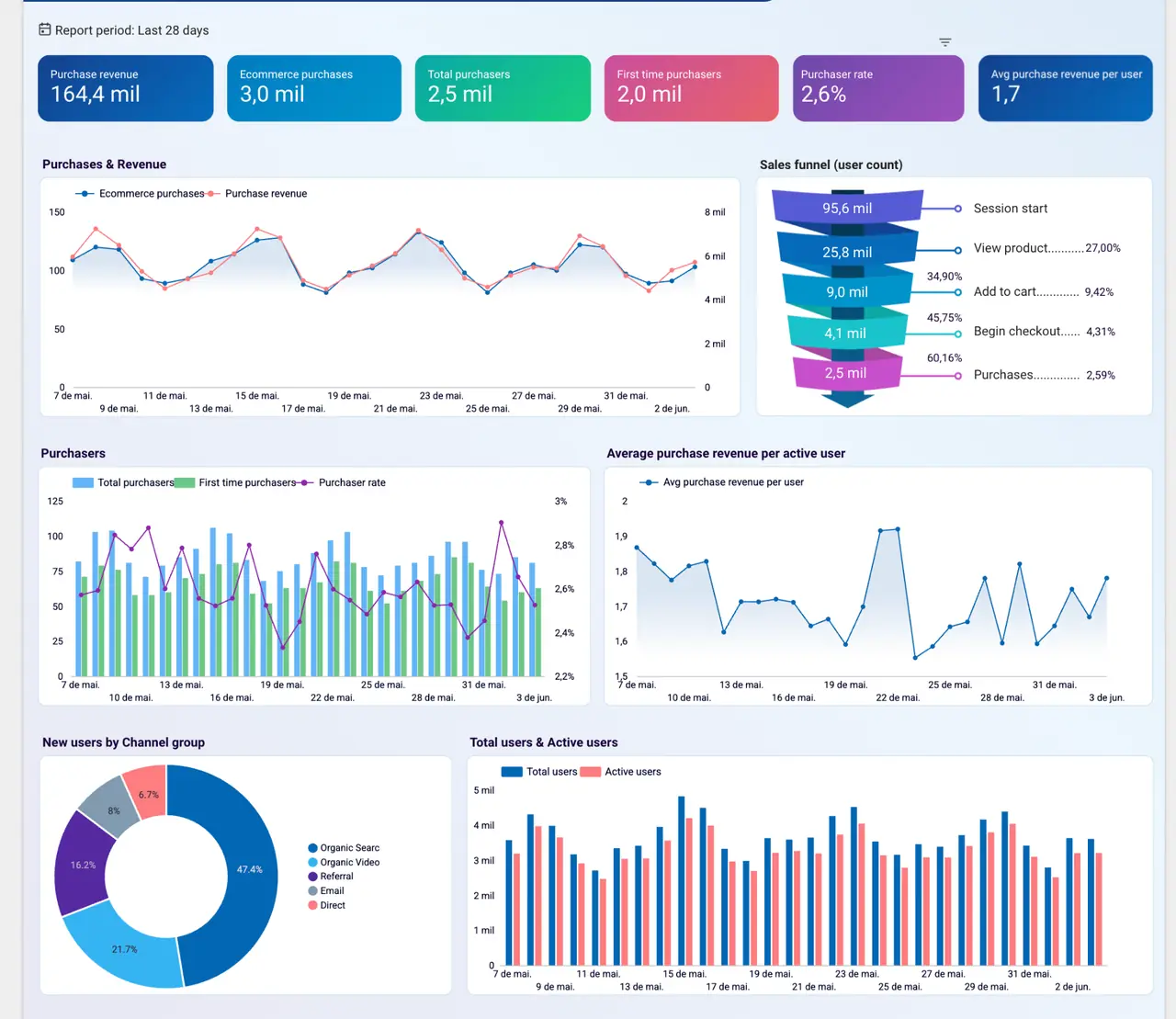
Task: Toggle Total users legend entry
Action: point(540,772)
